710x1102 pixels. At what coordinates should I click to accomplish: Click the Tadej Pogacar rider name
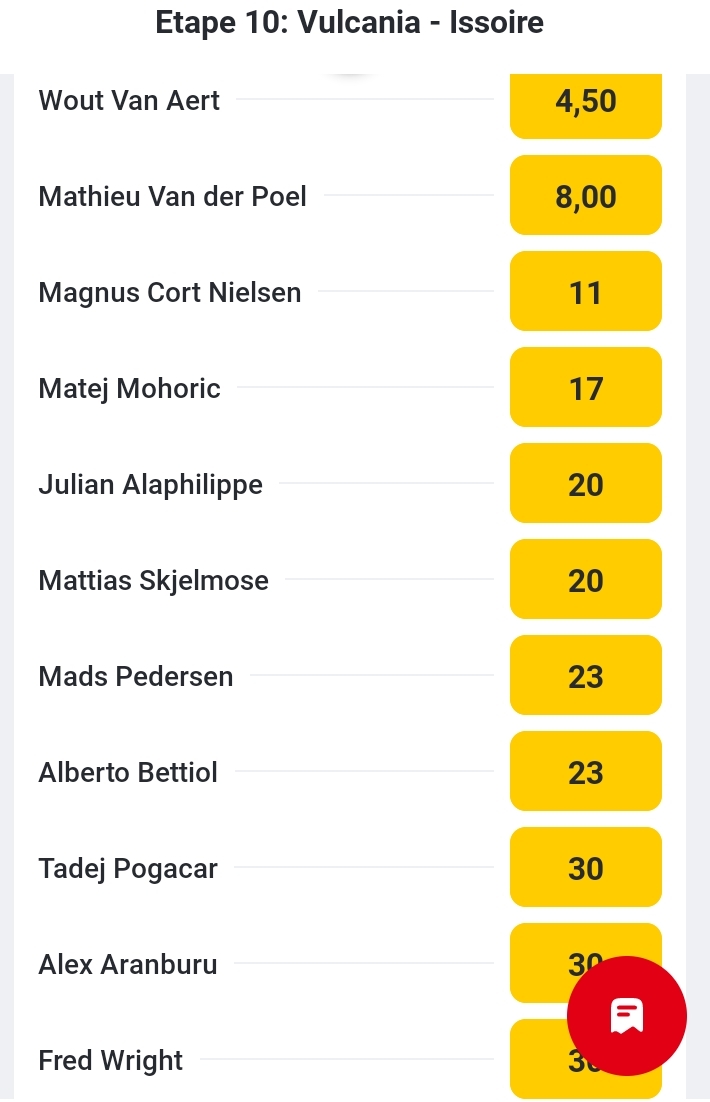click(x=127, y=869)
